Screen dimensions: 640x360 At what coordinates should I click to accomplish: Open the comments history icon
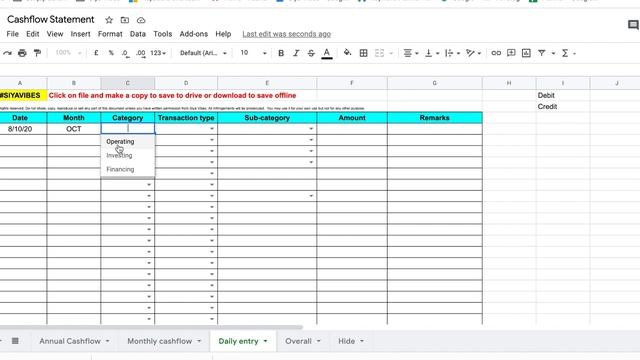click(x=633, y=25)
